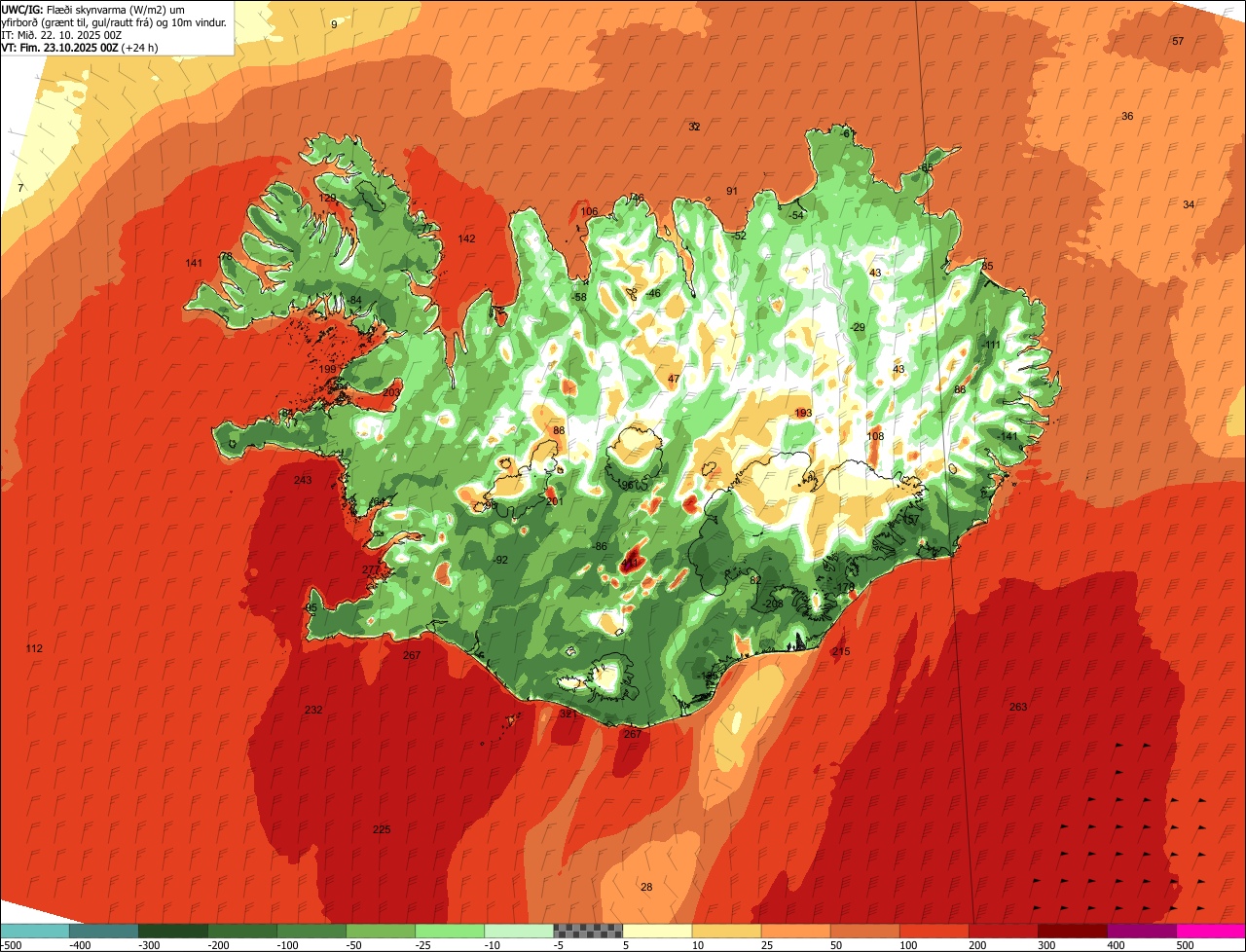The image size is (1246, 952).
Task: Click the '-54' value on the map
Action: tap(797, 215)
